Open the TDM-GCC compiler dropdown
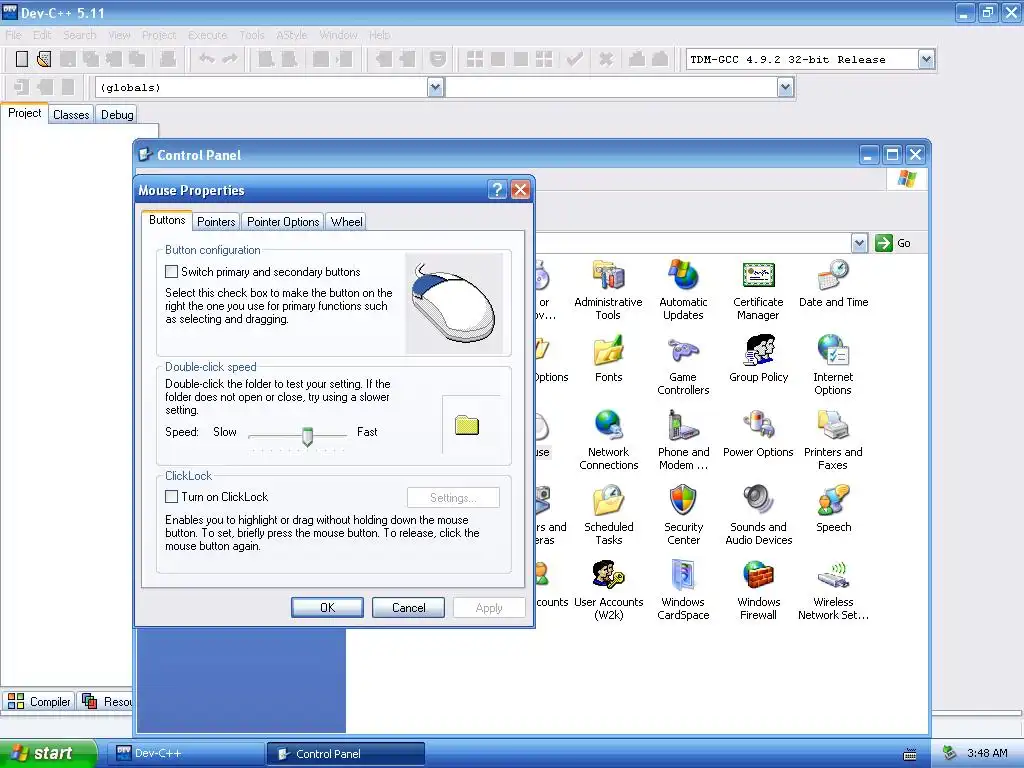This screenshot has height=768, width=1024. 926,59
